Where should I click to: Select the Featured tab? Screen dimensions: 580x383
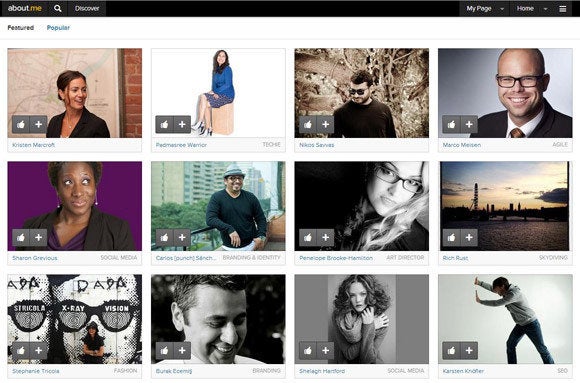(21, 28)
